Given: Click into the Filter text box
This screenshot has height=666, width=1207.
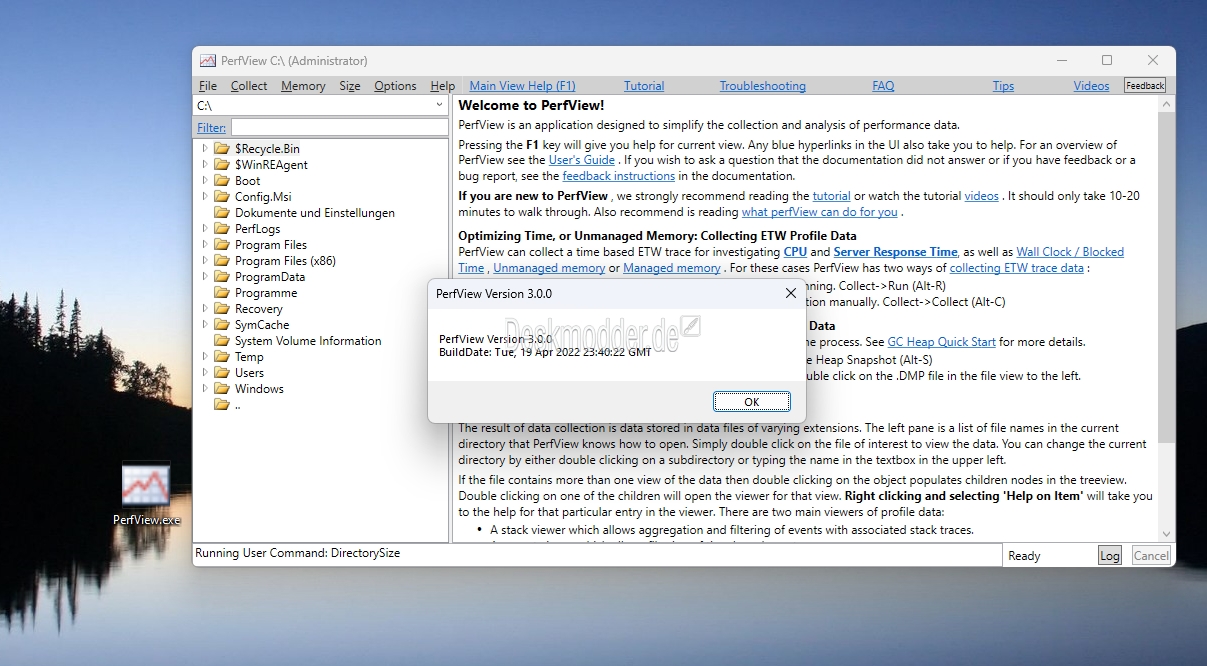Looking at the screenshot, I should coord(339,127).
